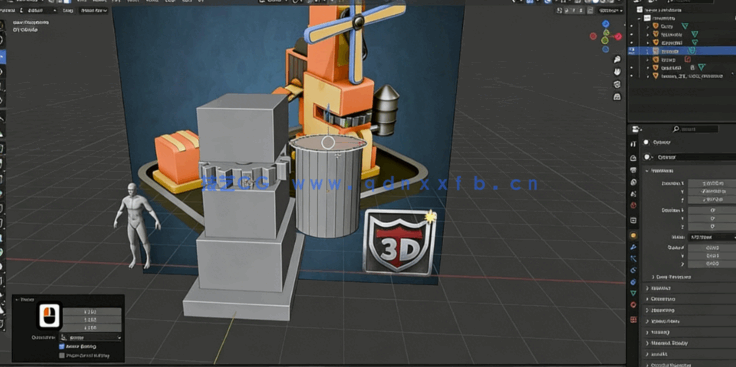This screenshot has width=736, height=367.
Task: Check the unchecked box in operator panel
Action: (62, 355)
